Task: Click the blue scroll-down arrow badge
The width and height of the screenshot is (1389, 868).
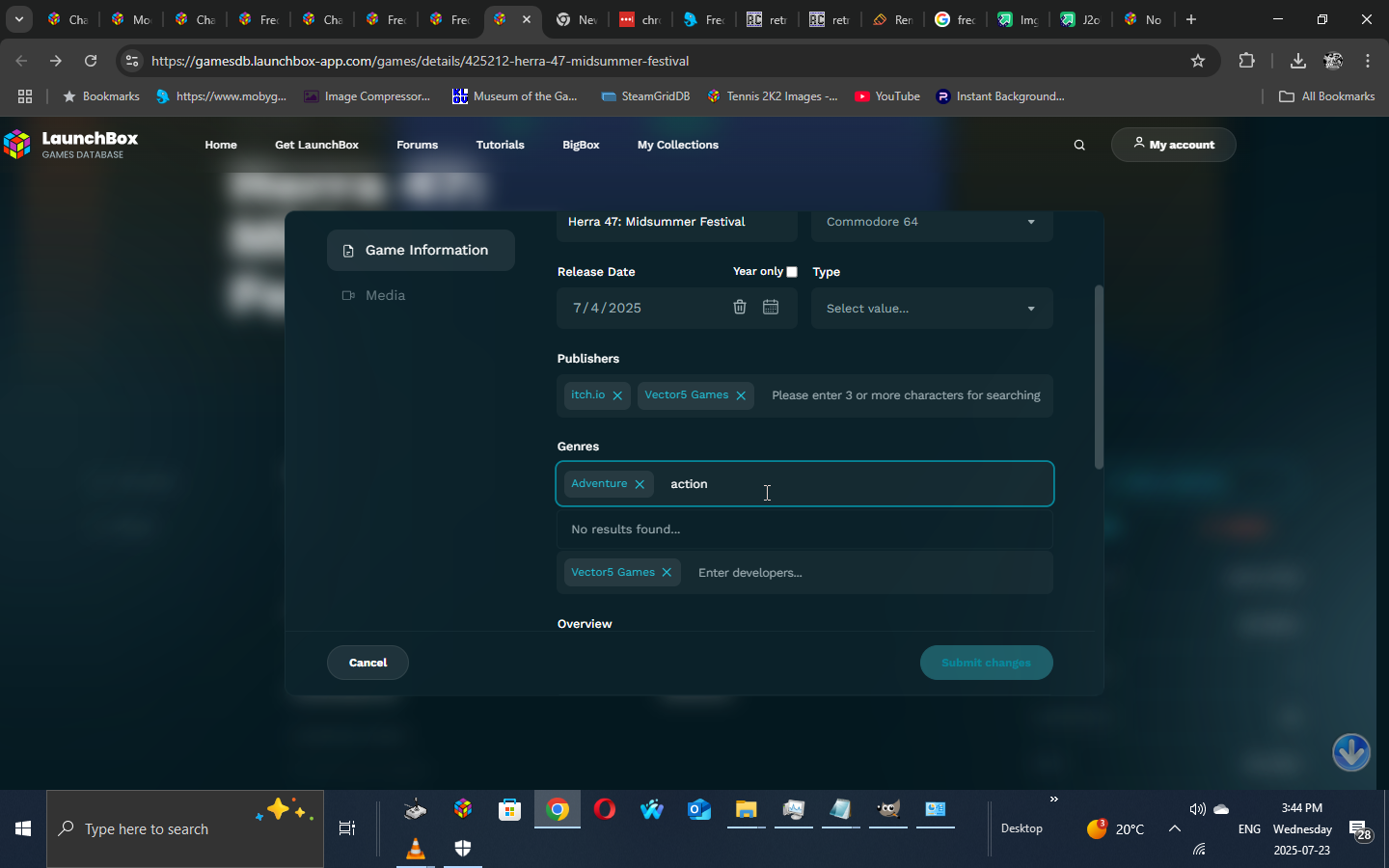Action: click(x=1351, y=752)
